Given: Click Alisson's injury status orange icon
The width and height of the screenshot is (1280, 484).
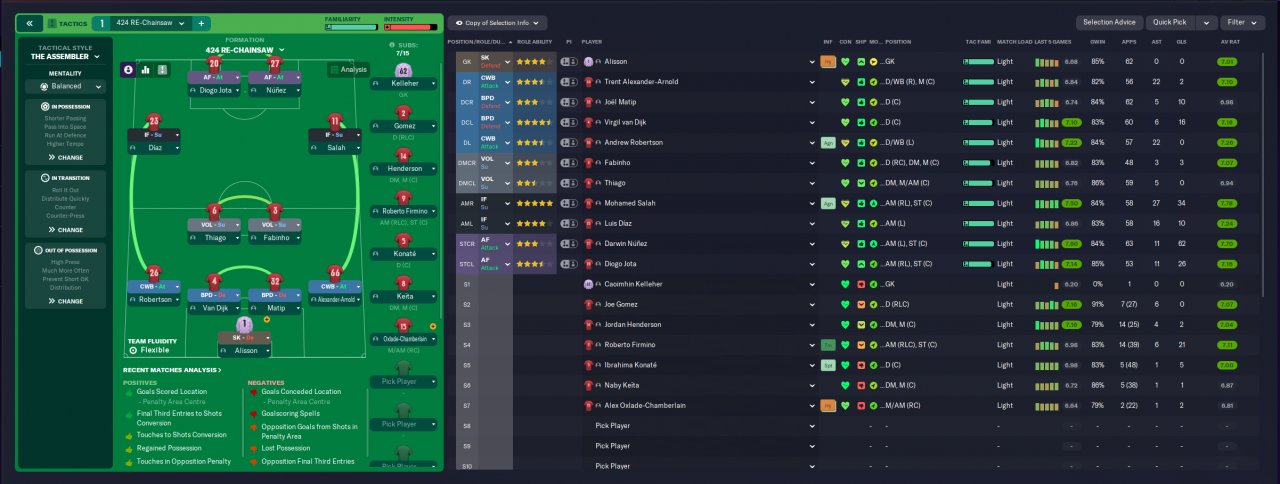Looking at the screenshot, I should (828, 62).
